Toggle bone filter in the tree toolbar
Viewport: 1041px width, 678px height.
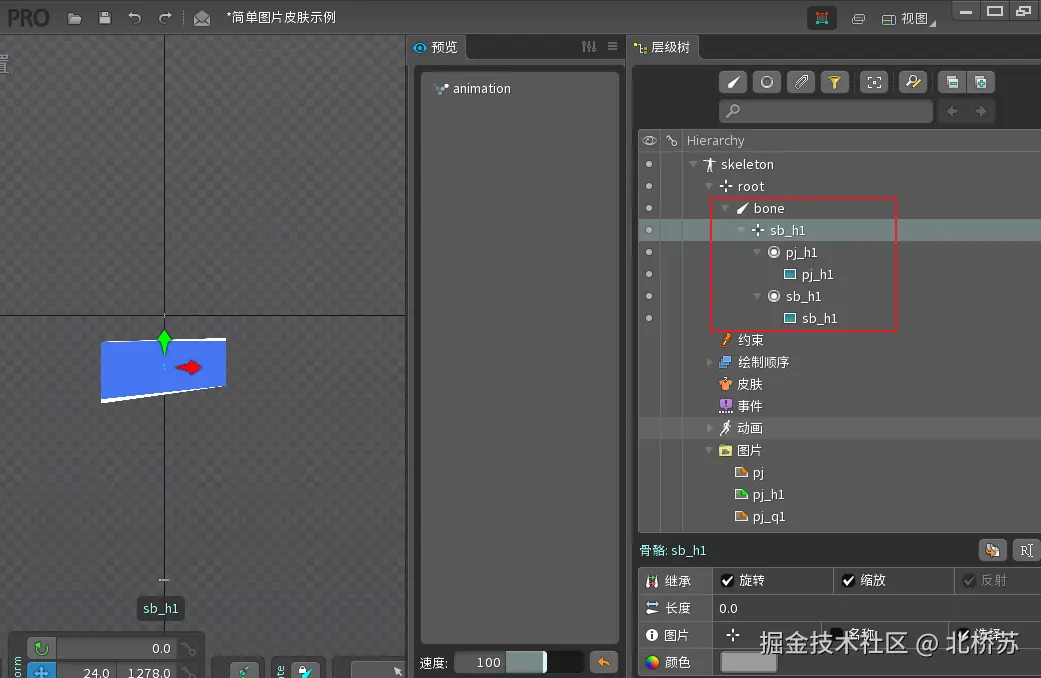734,82
